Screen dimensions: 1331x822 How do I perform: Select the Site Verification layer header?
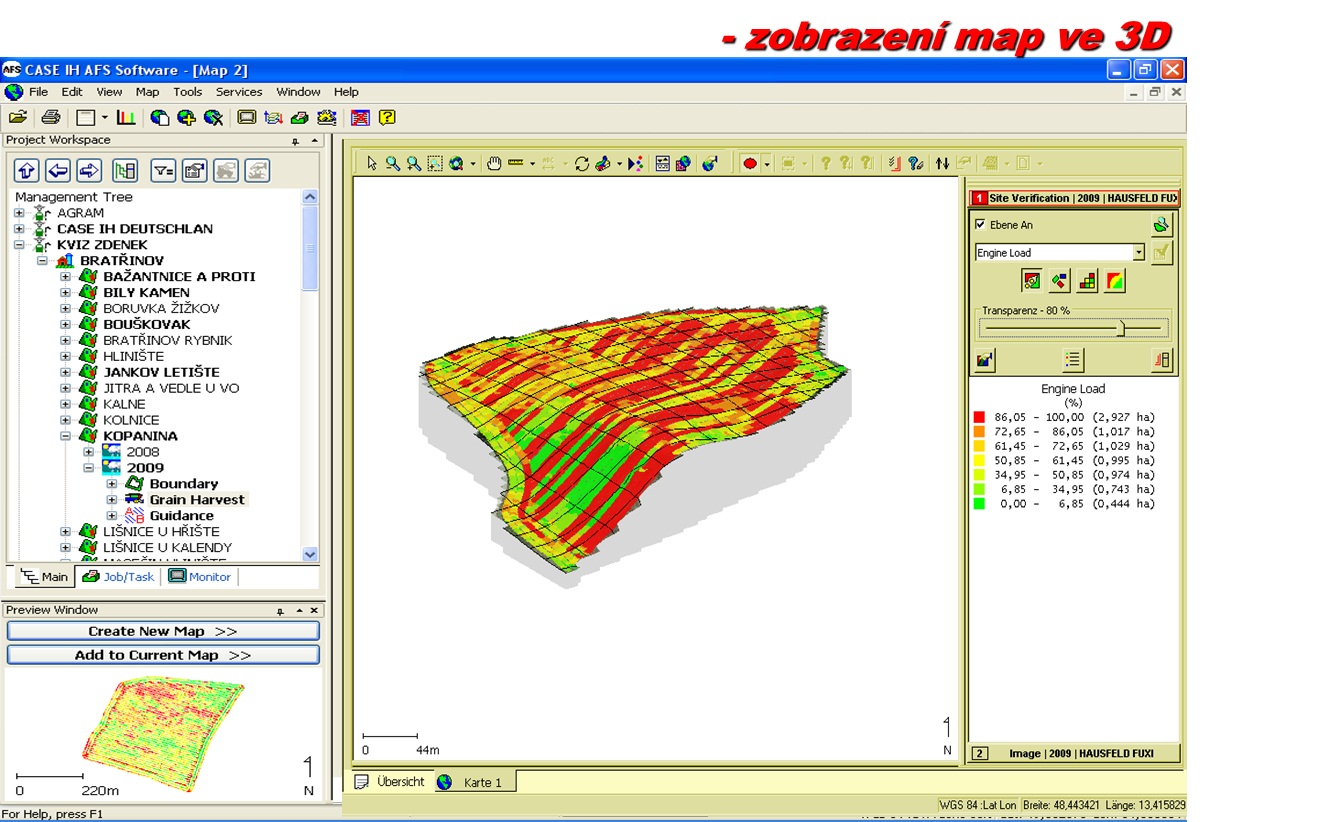[1075, 198]
